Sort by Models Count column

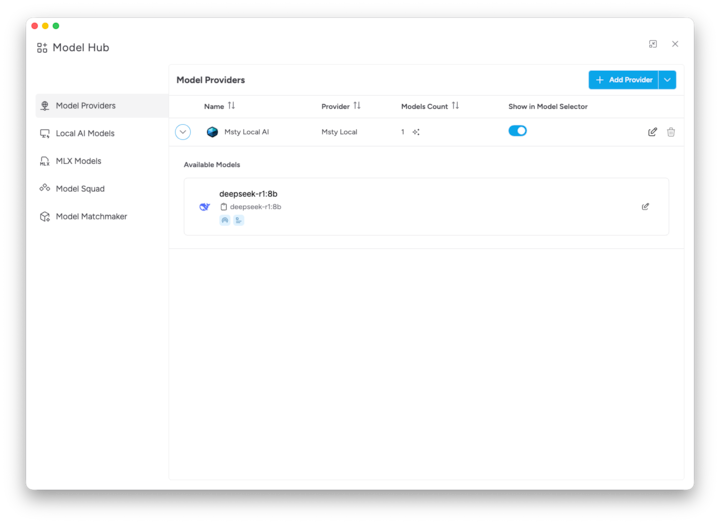pos(455,106)
